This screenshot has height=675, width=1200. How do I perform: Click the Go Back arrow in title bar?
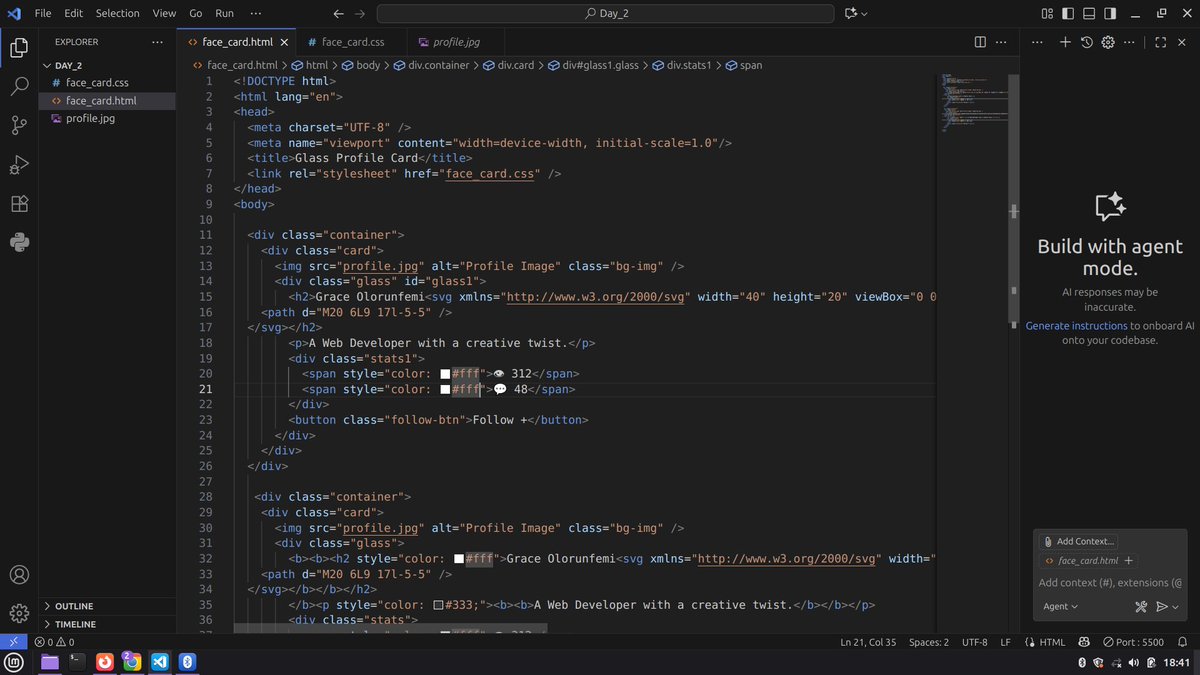click(338, 14)
